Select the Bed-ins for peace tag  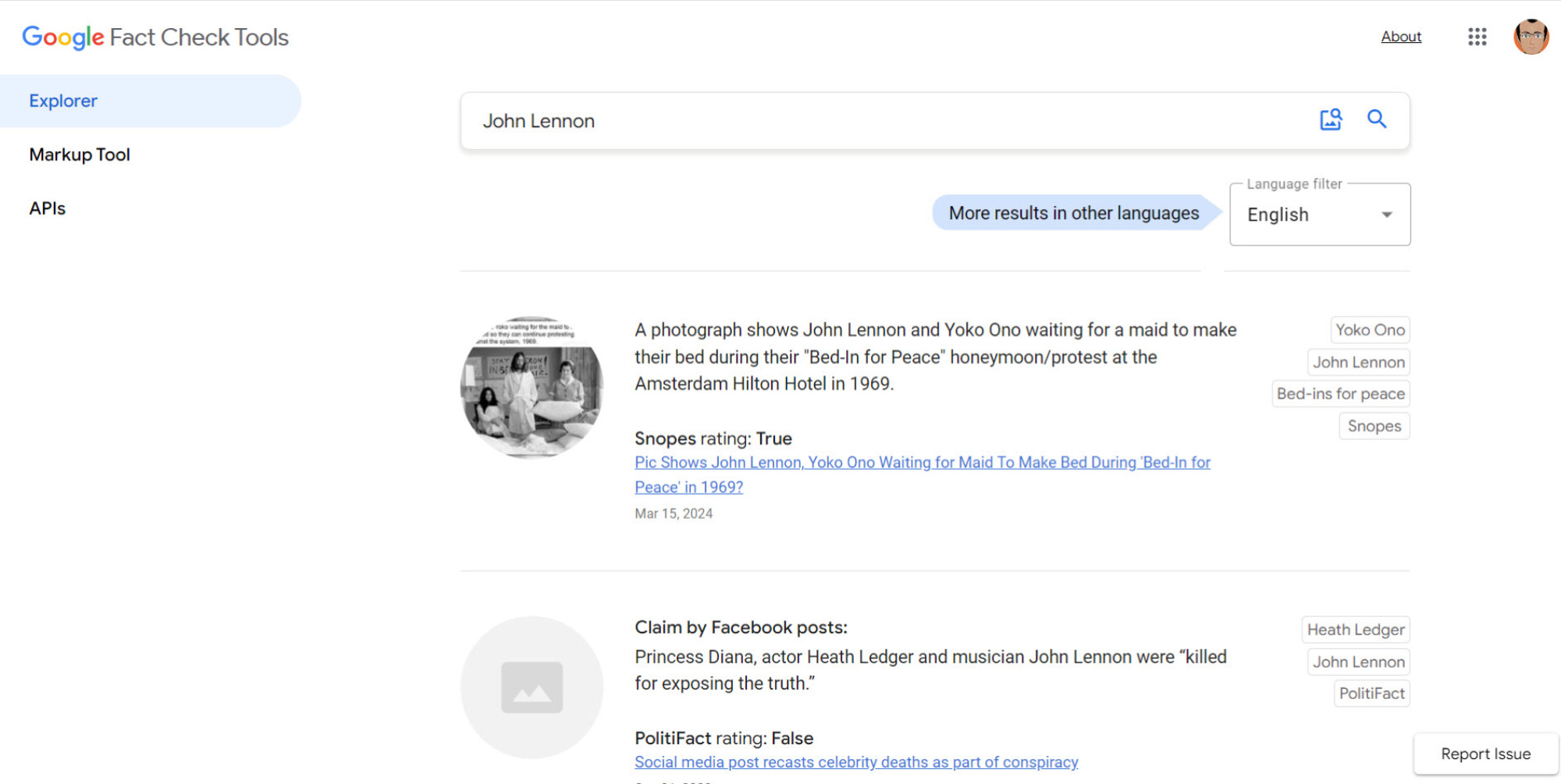tap(1340, 394)
